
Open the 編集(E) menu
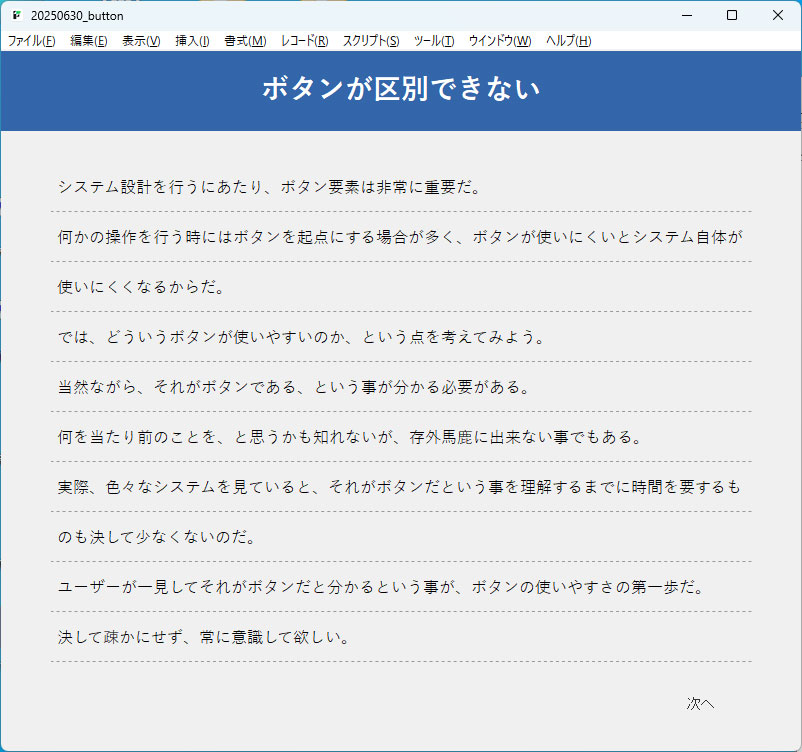88,41
